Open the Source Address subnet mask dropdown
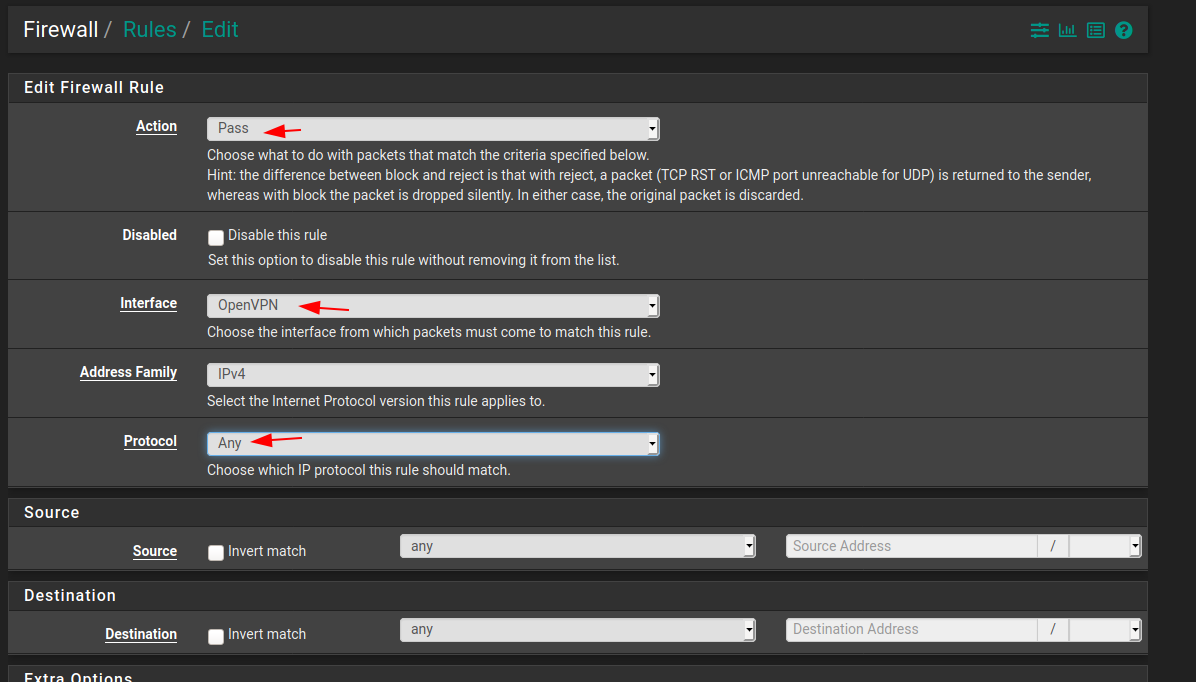1196x682 pixels. 1104,546
